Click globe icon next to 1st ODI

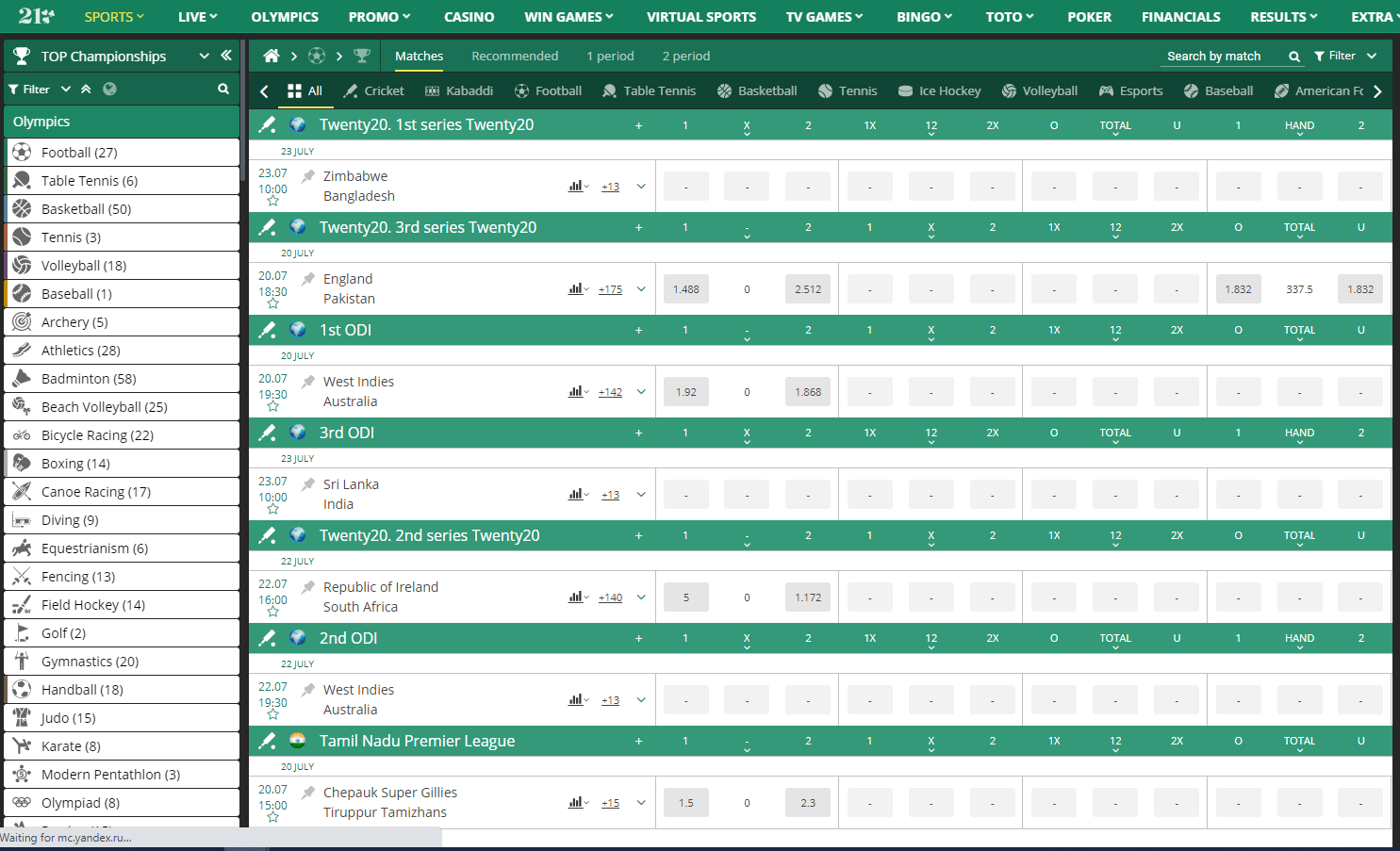pos(298,329)
